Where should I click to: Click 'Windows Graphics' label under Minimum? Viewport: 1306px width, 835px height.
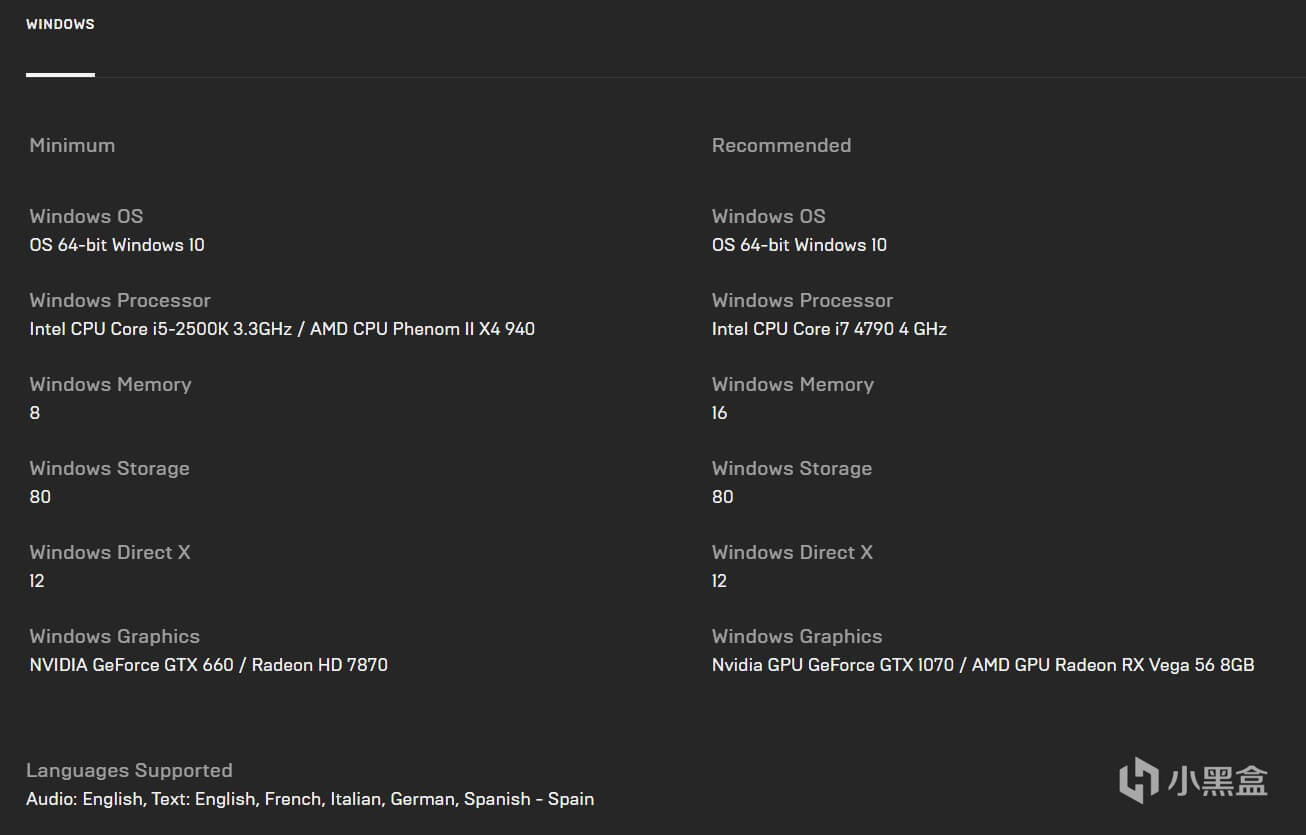coord(114,636)
